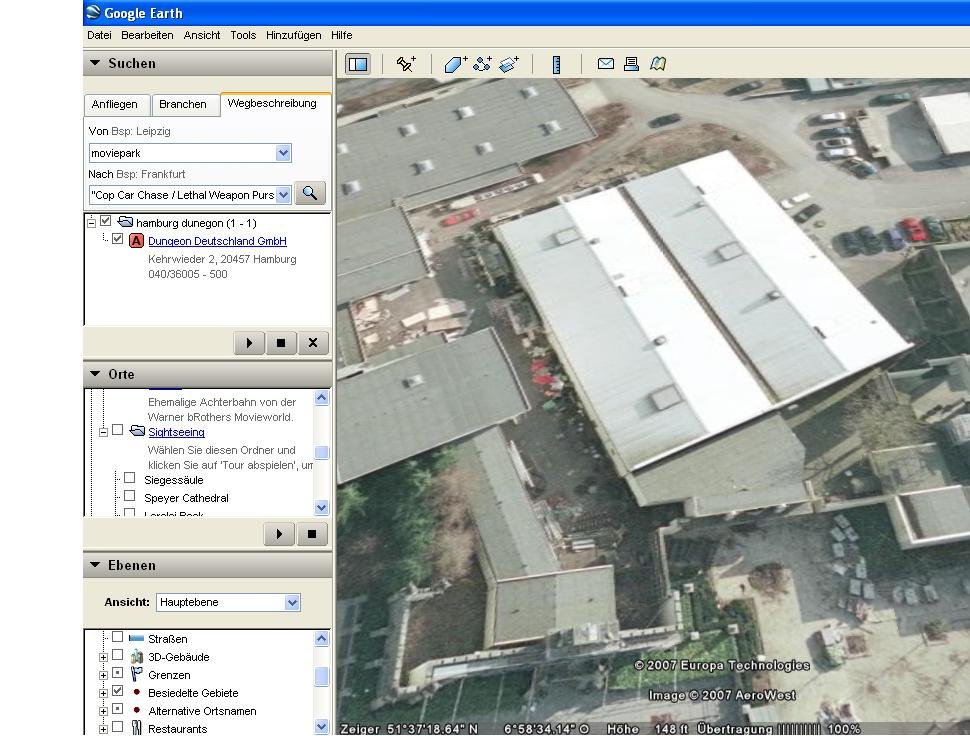This screenshot has height=736, width=970.
Task: Check the Sightseeing folder checkbox
Action: click(118, 430)
